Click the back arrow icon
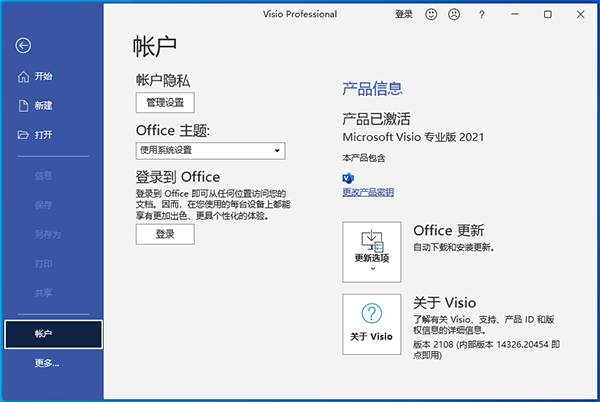The image size is (600, 402). [24, 45]
